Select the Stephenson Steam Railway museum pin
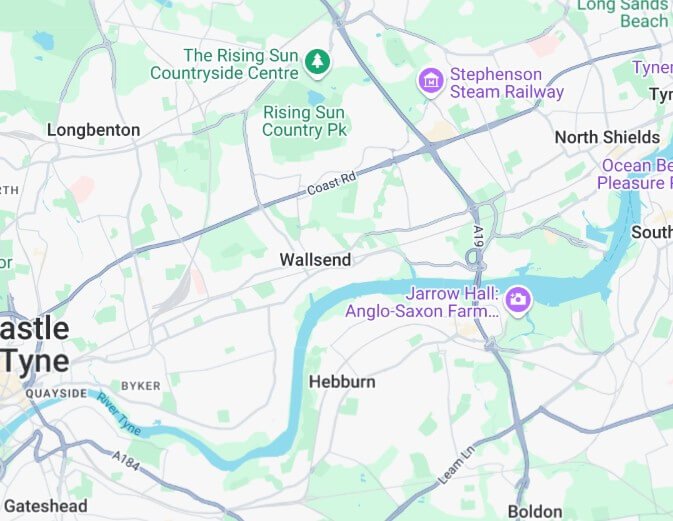Screen dimensions: 673x521 [431, 82]
